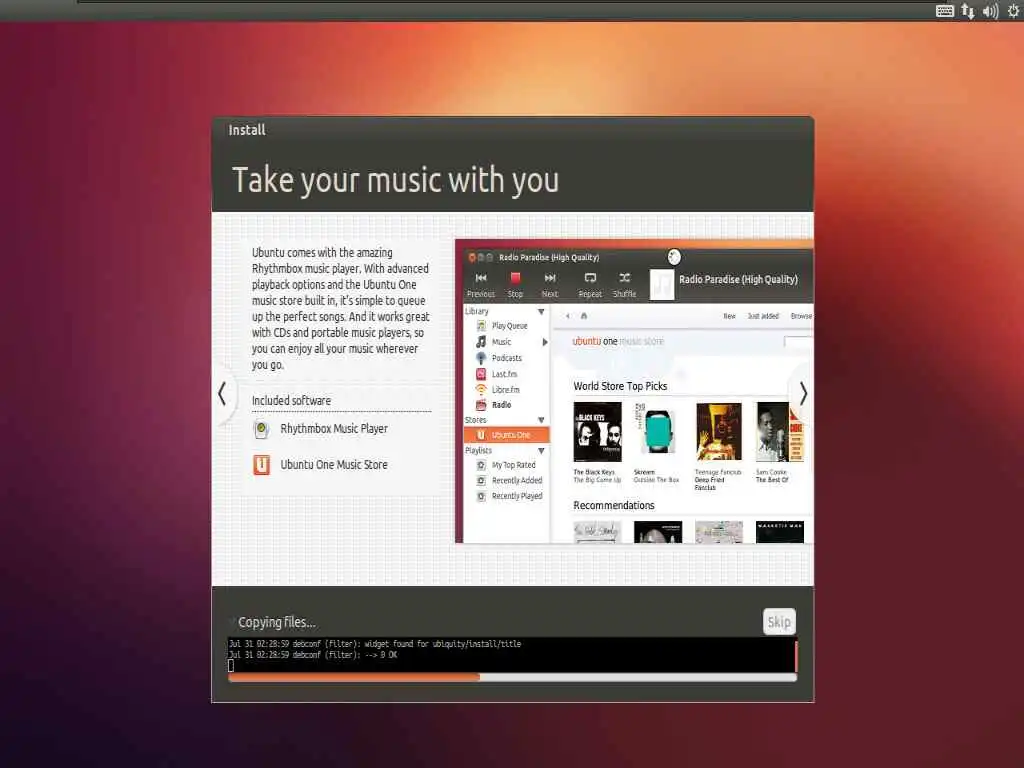1024x768 pixels.
Task: Click the Ubuntu One Music Store icon
Action: (261, 465)
